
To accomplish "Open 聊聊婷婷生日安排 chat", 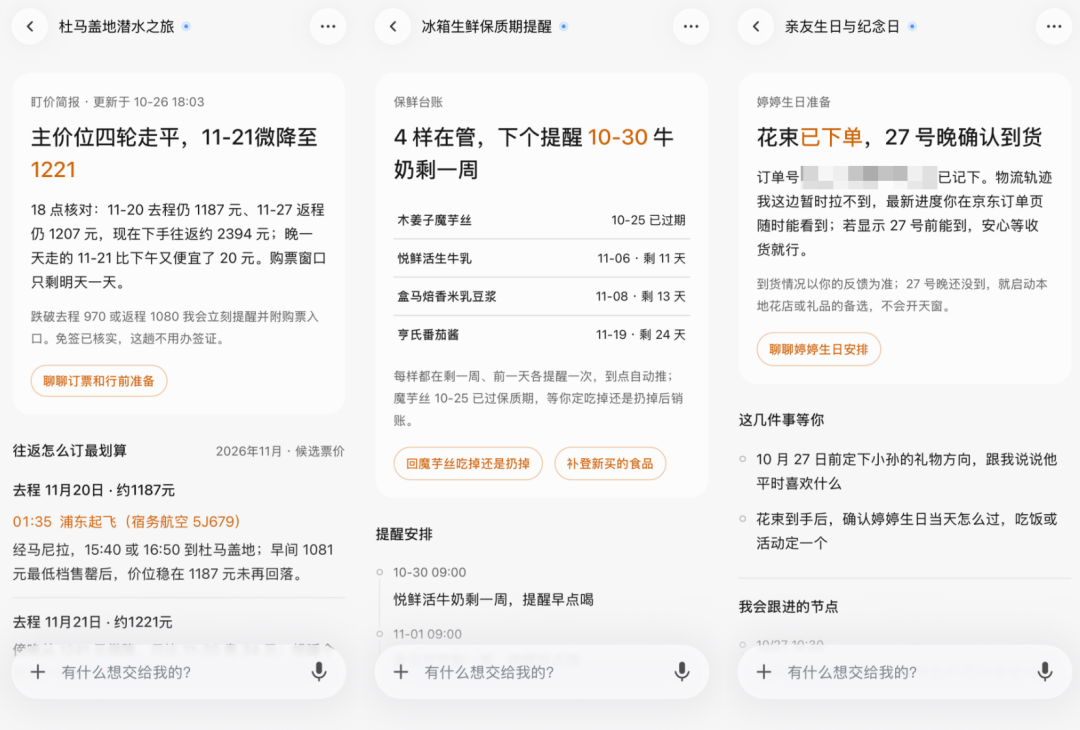I will coord(818,349).
